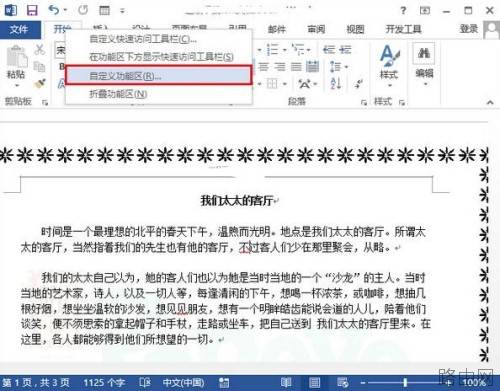Image resolution: width=500 pixels, height=391 pixels.
Task: Switch to Web Layout view icon
Action: click(x=342, y=382)
